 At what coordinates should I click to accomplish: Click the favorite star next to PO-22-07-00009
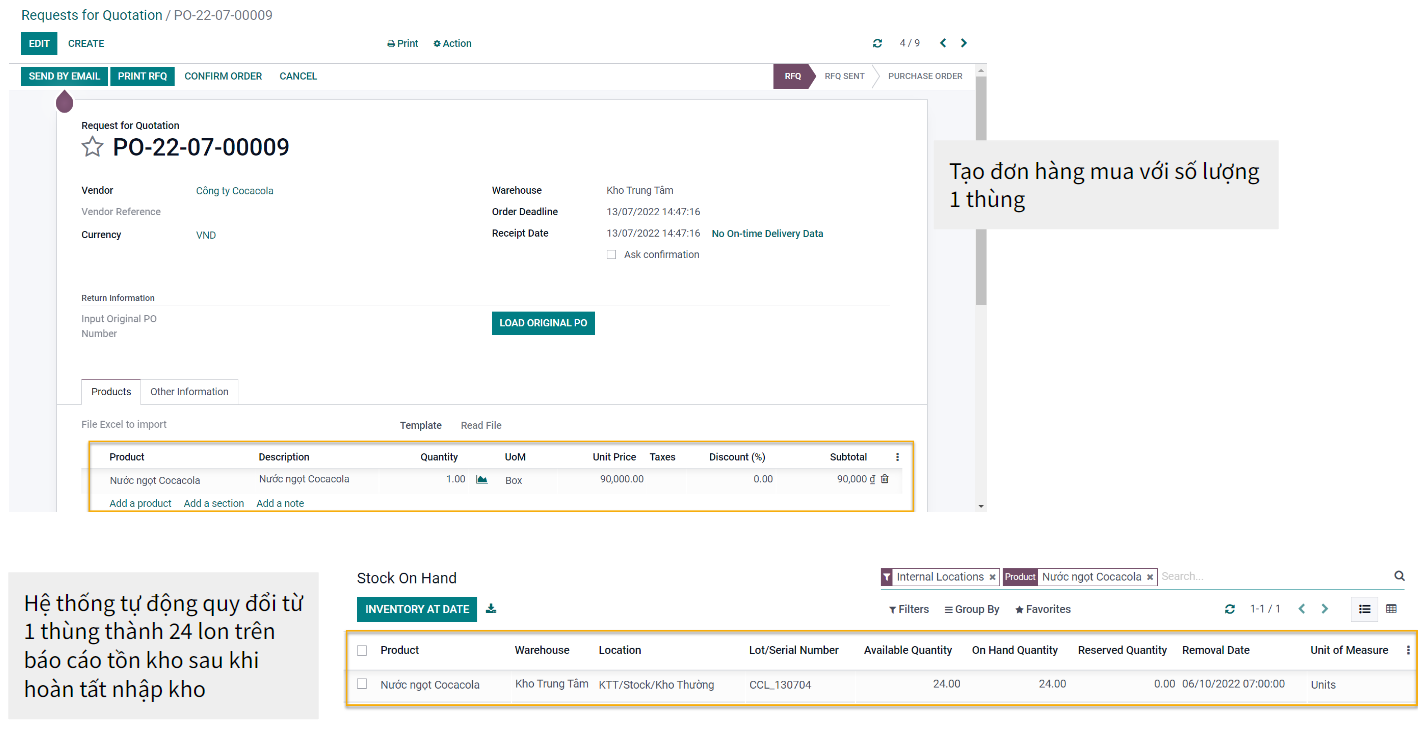(92, 148)
